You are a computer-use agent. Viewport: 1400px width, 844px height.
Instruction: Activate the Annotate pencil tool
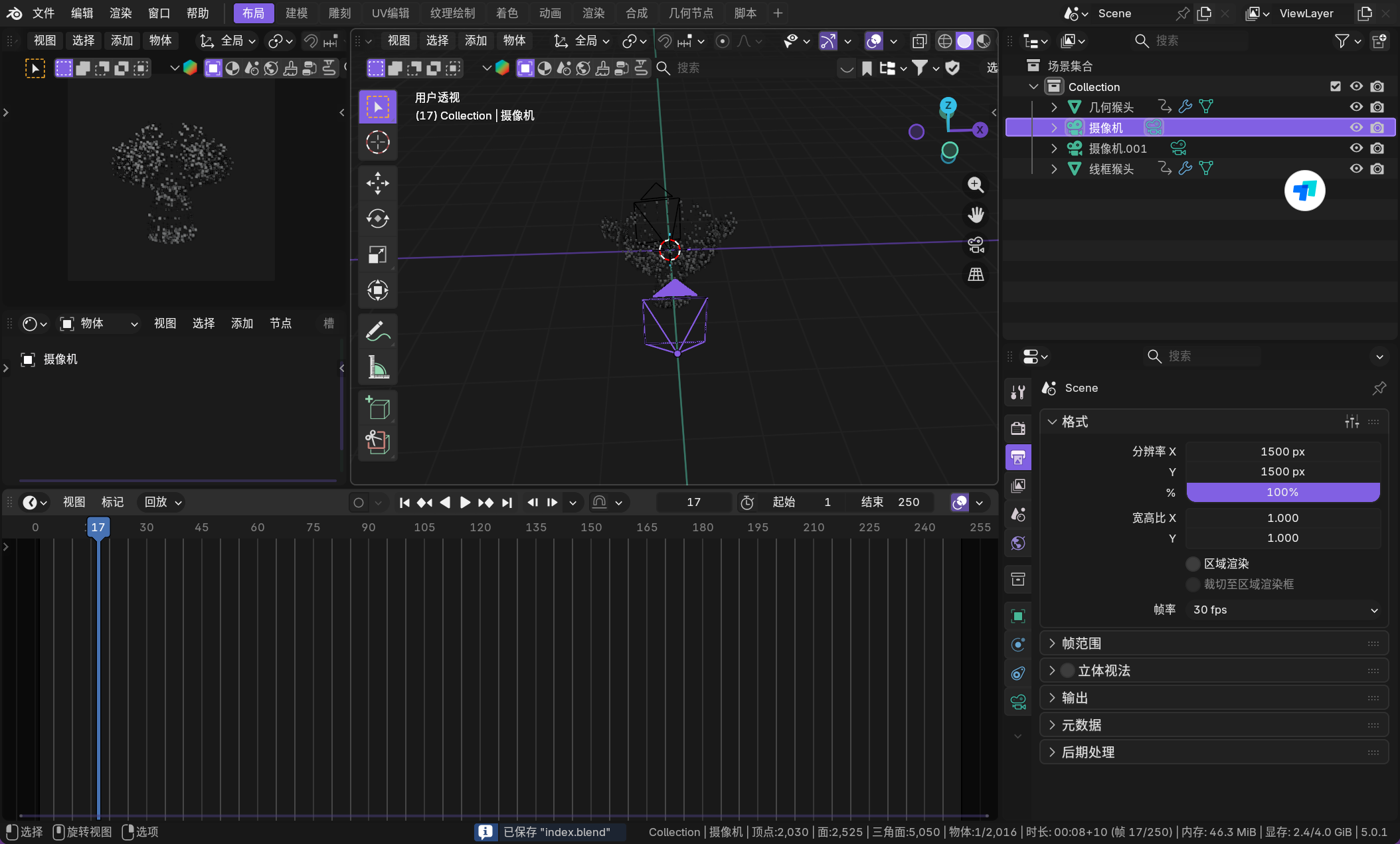click(377, 331)
